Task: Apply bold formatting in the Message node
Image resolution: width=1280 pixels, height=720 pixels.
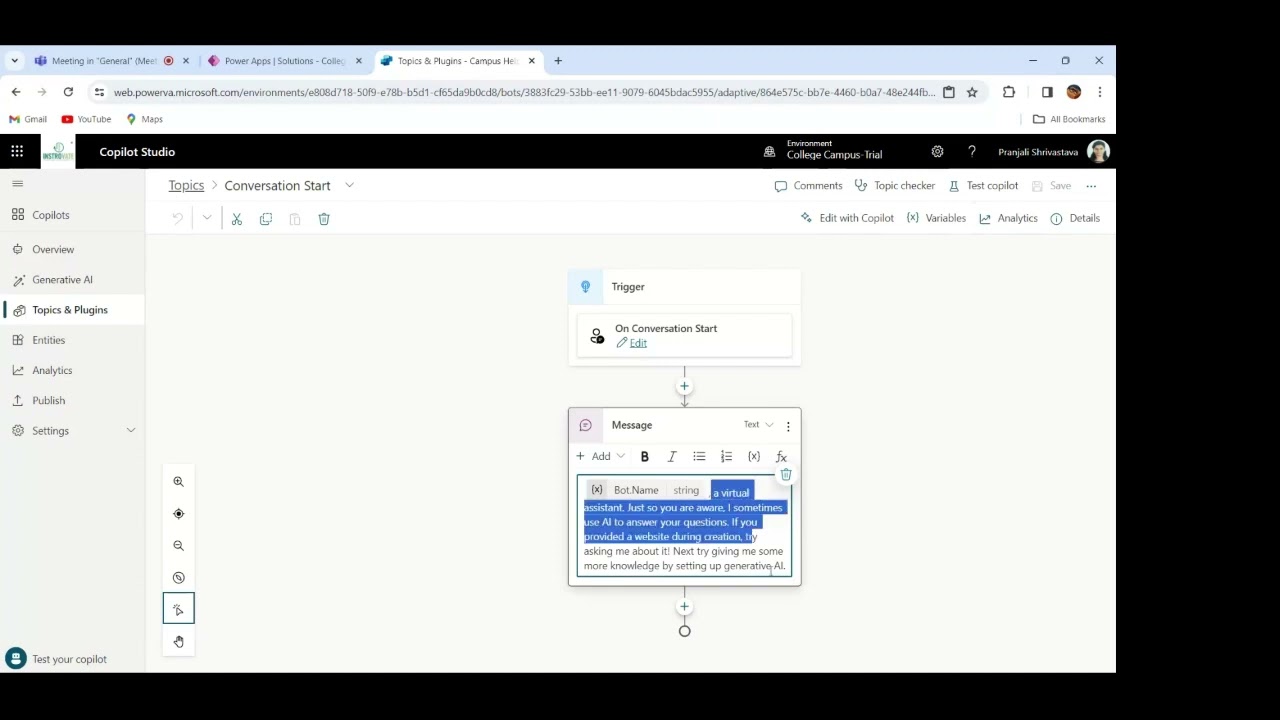Action: (645, 457)
